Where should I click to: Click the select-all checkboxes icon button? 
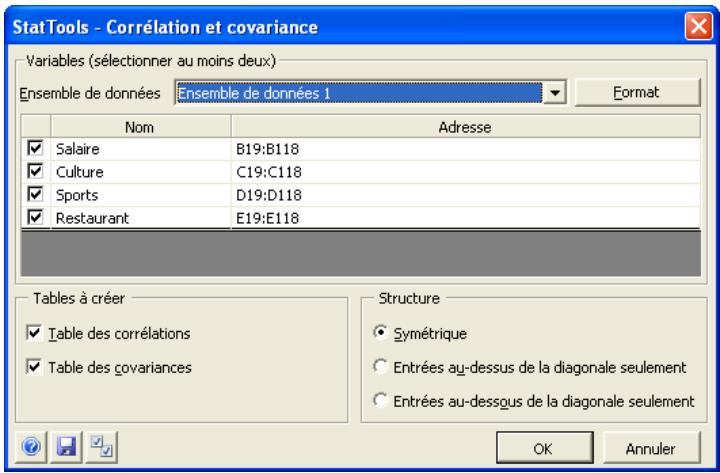(101, 447)
